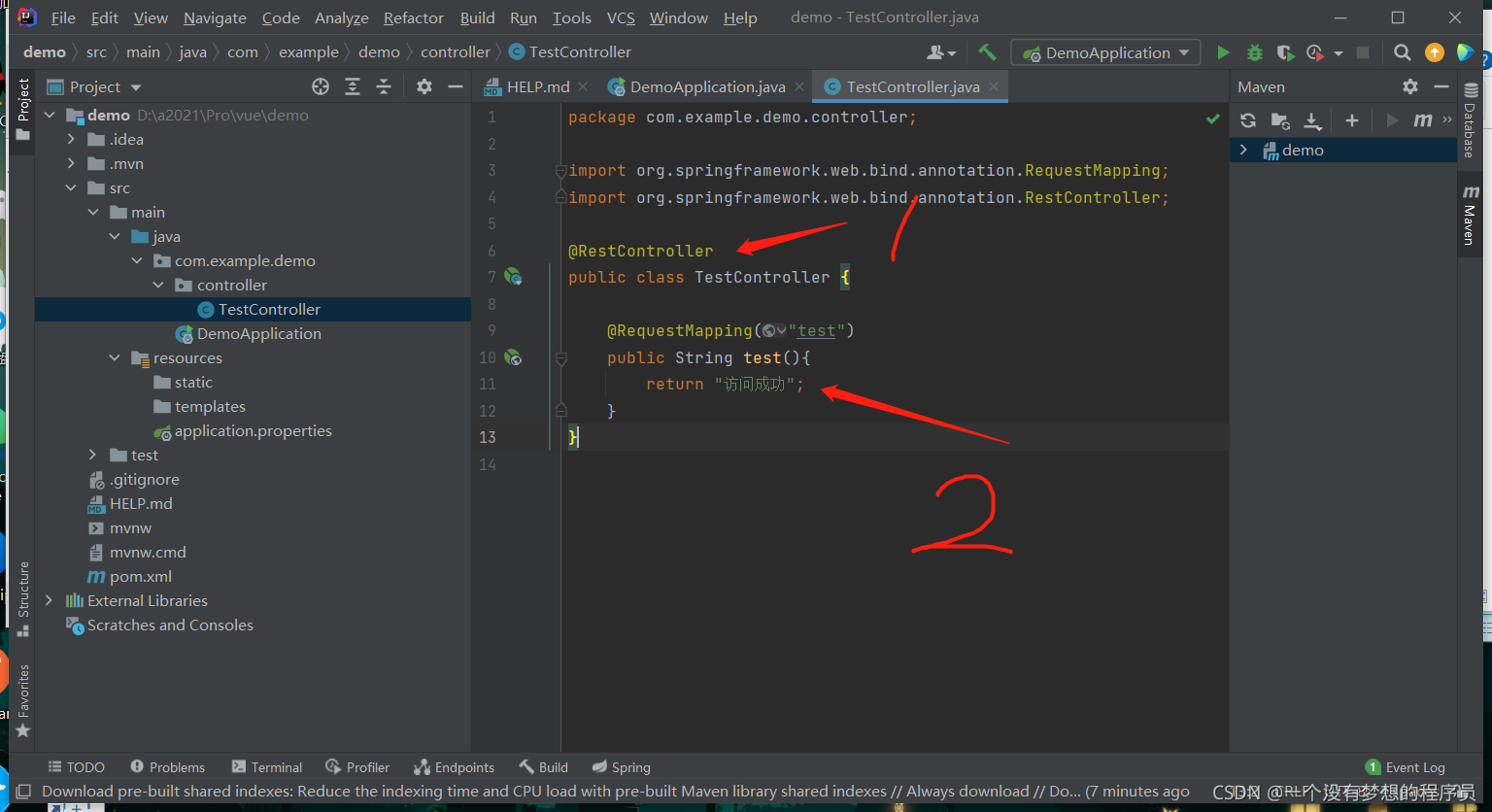
Task: Open the File menu
Action: (63, 17)
